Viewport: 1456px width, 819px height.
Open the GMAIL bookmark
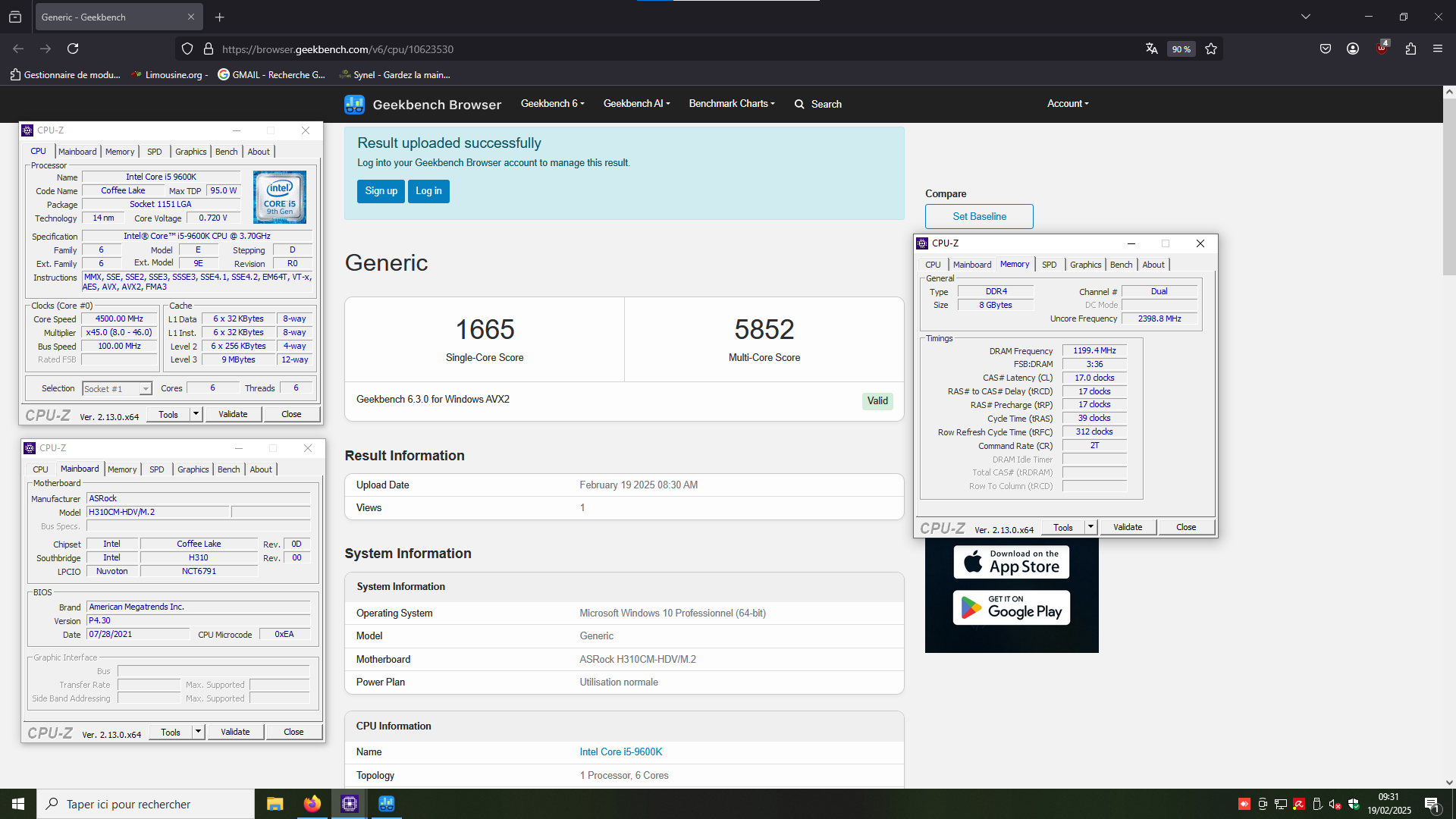click(271, 74)
